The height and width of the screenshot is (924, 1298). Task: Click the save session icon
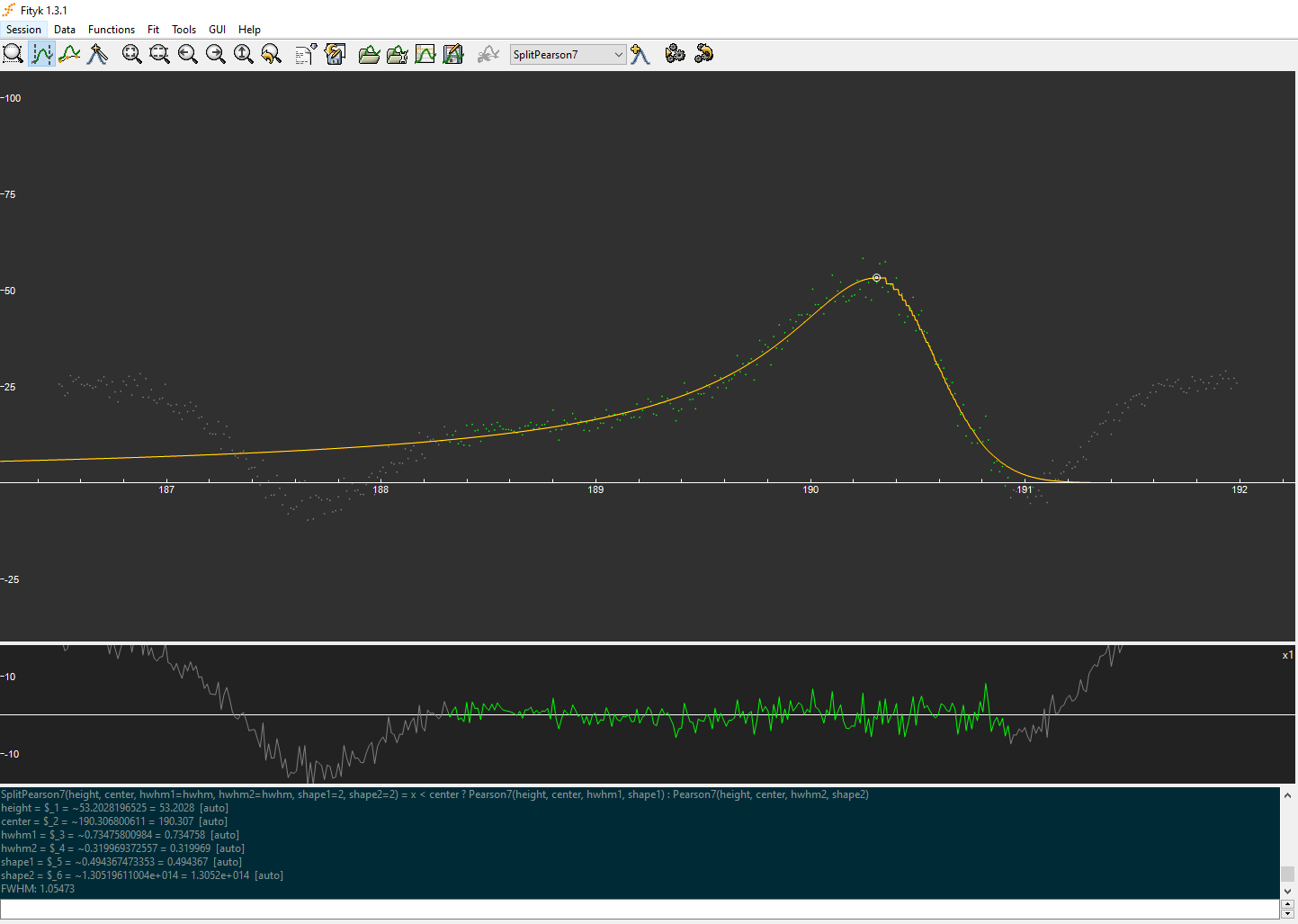336,55
